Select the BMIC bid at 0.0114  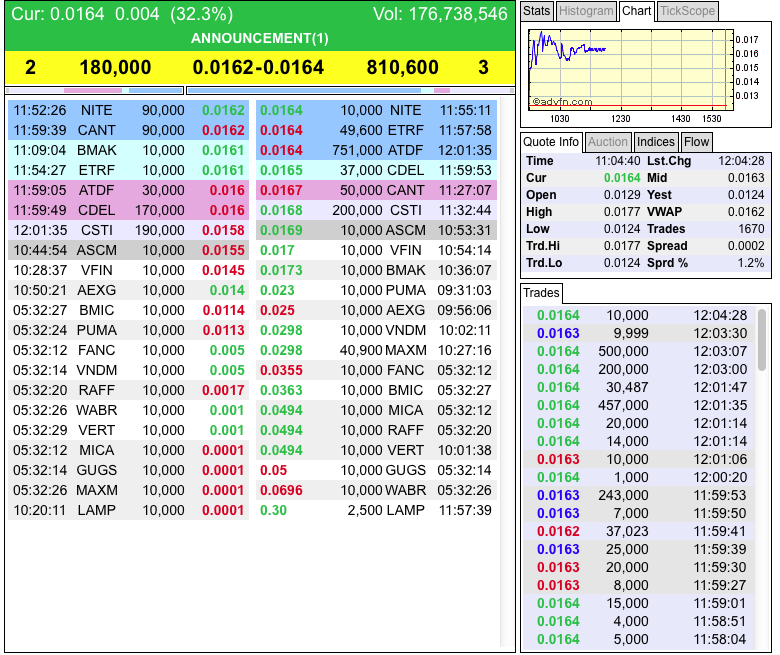128,310
